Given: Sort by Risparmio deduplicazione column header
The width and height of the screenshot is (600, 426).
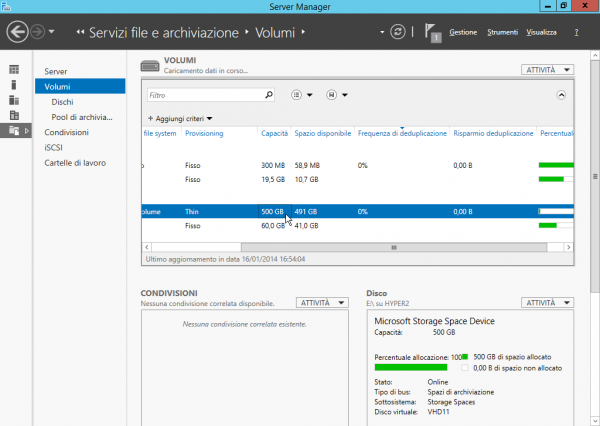Looking at the screenshot, I should click(x=493, y=133).
